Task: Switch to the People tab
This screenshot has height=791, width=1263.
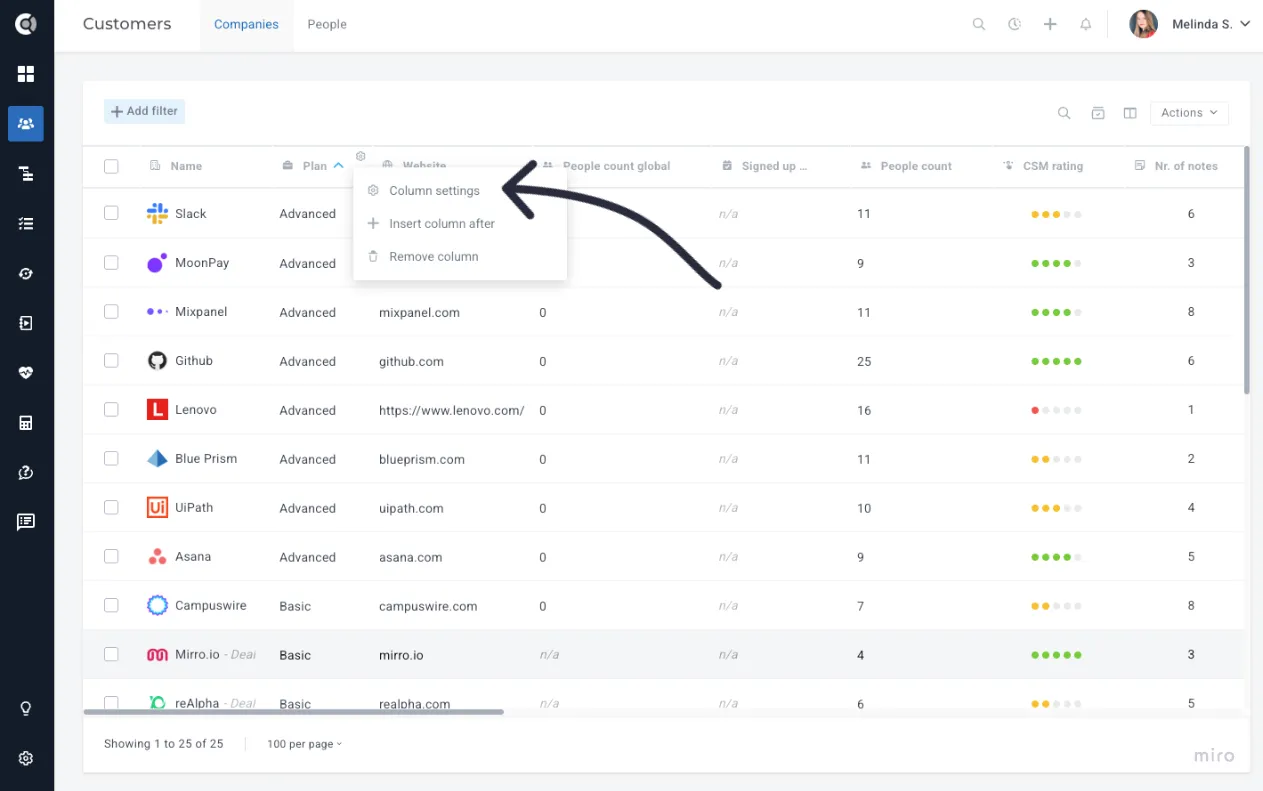Action: (x=327, y=25)
